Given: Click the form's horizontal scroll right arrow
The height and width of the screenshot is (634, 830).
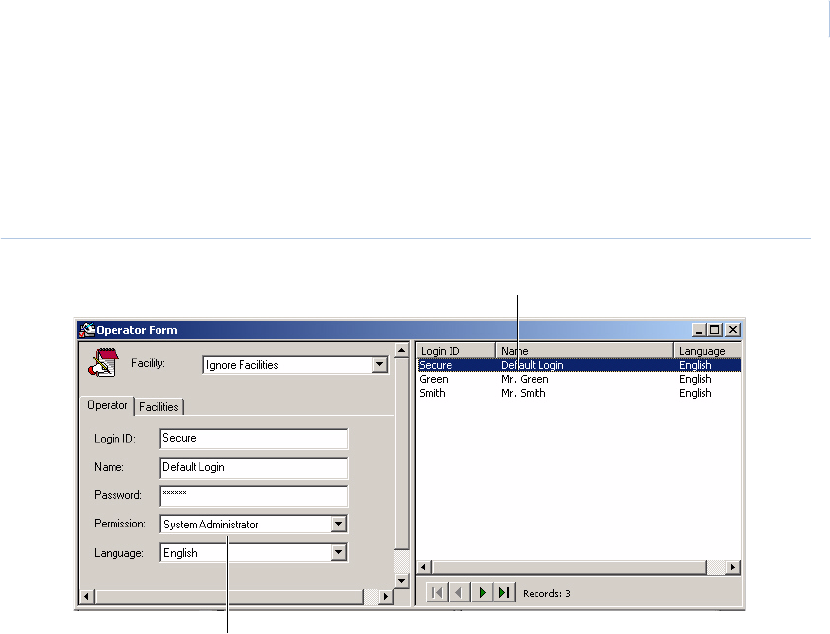Looking at the screenshot, I should [x=386, y=596].
